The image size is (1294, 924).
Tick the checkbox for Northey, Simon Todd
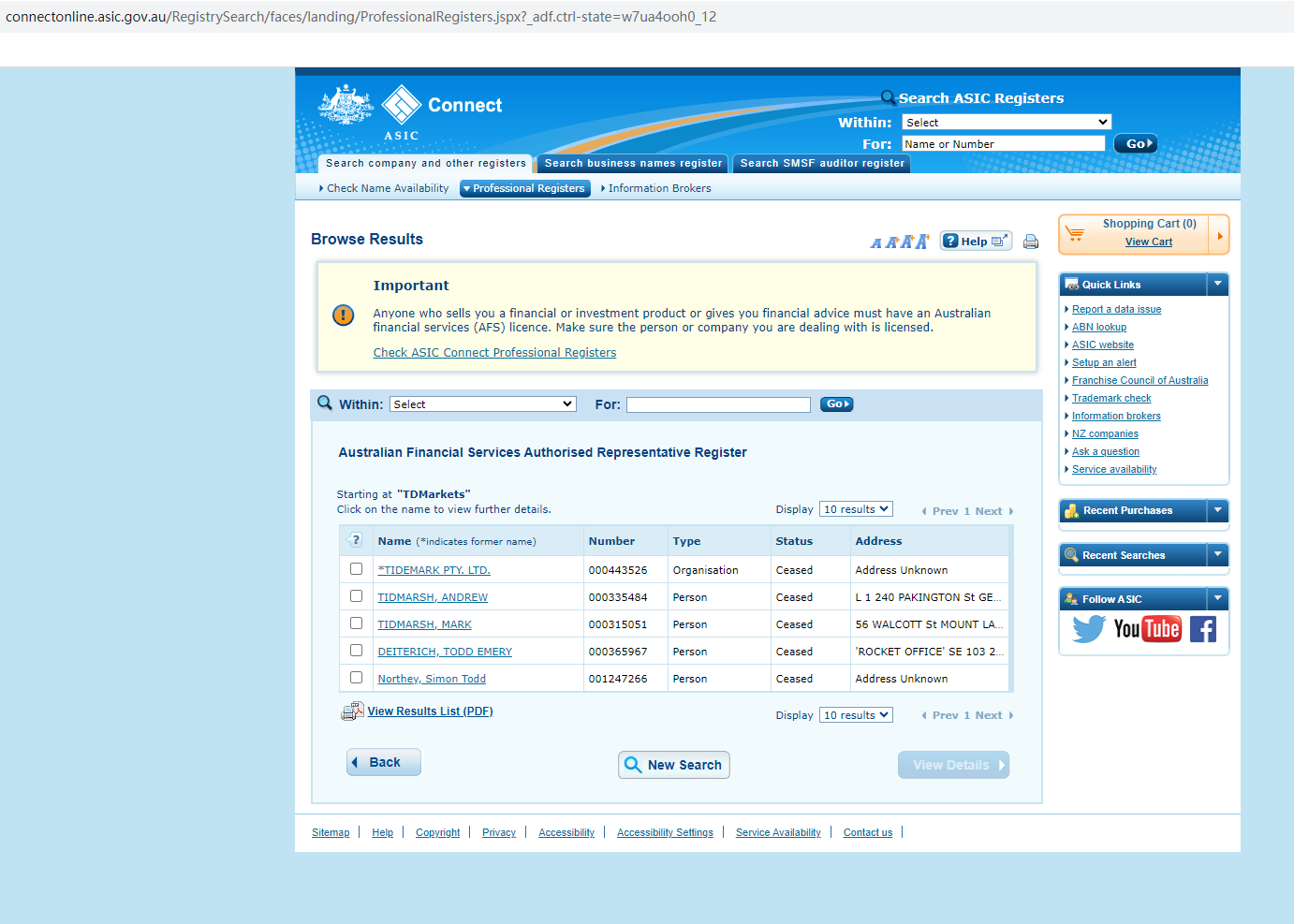[356, 678]
